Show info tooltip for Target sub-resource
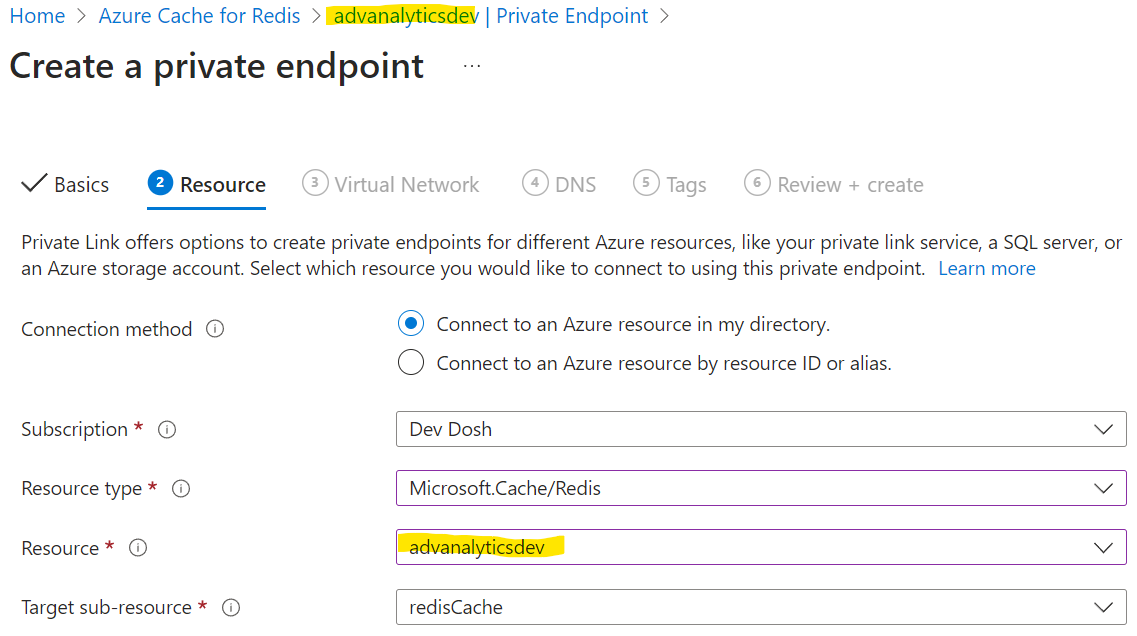Viewport: 1137px width, 636px height. [231, 608]
